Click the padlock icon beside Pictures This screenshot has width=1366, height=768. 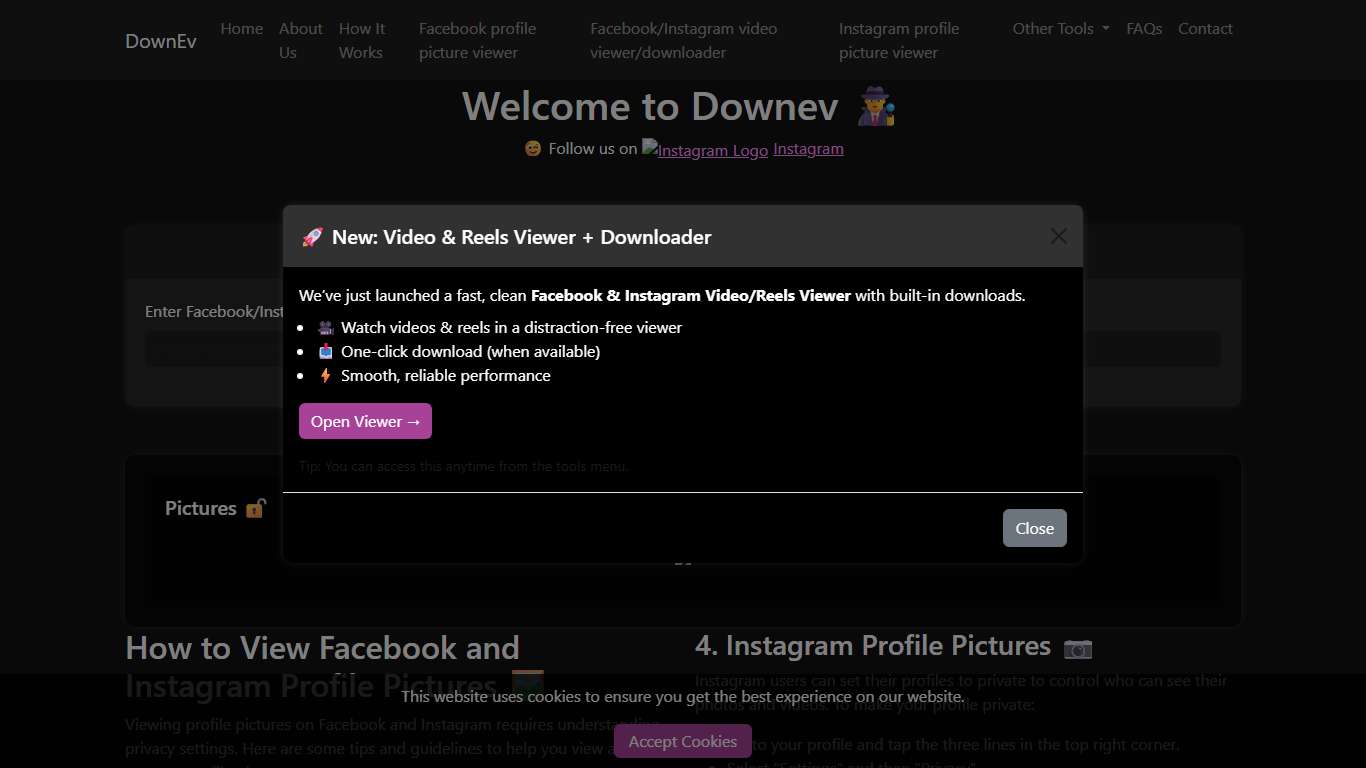pyautogui.click(x=257, y=507)
